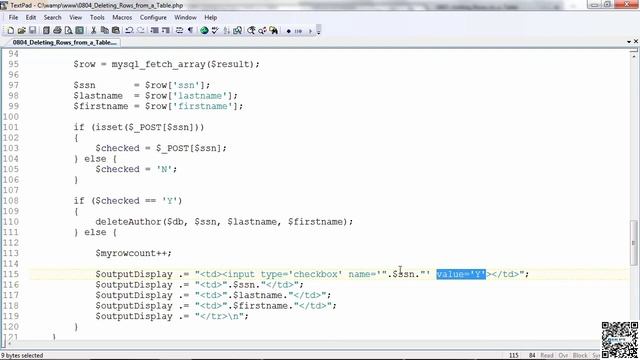The width and height of the screenshot is (640, 360).
Task: Open the Tools menu
Action: tap(97, 18)
